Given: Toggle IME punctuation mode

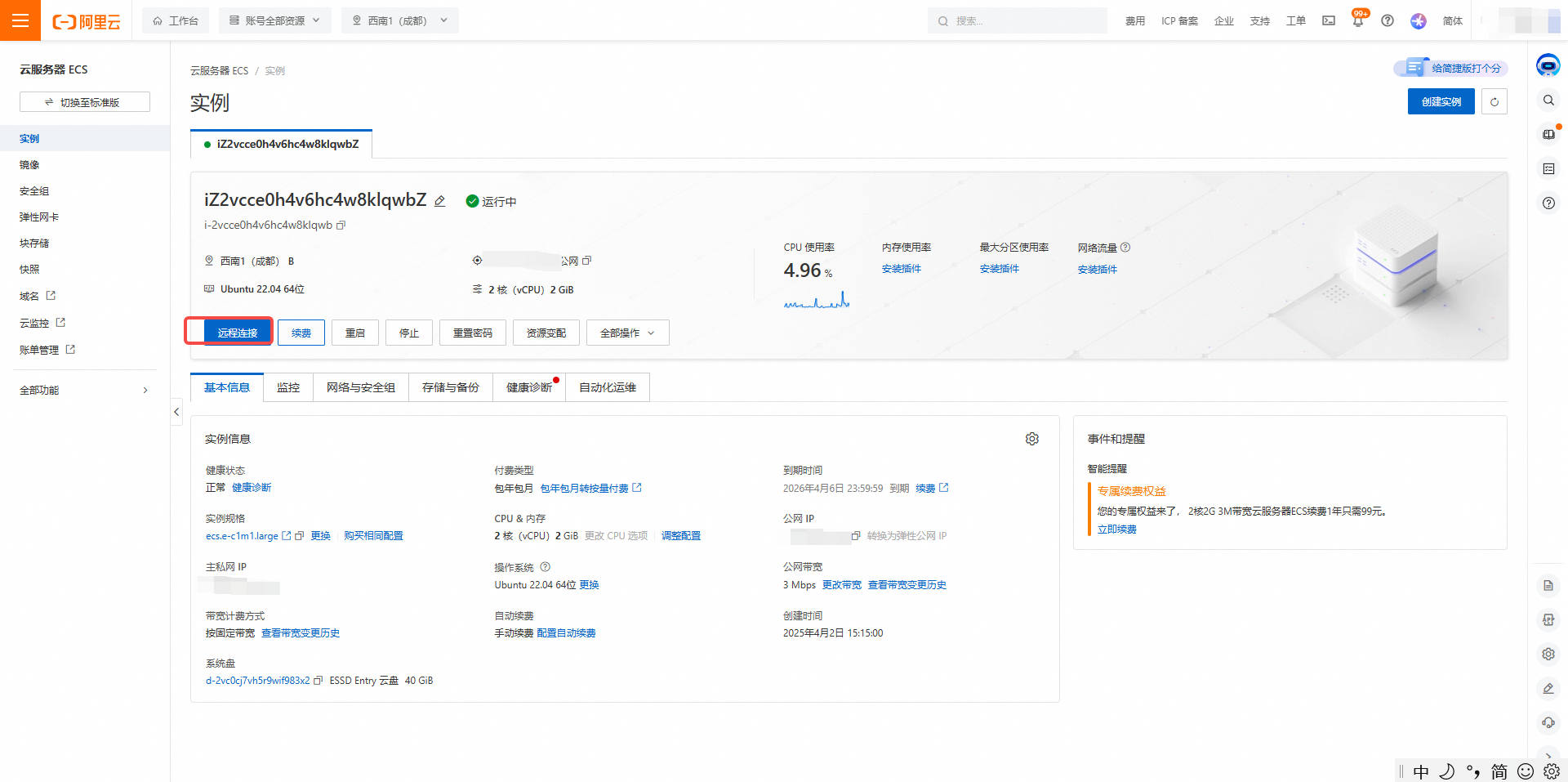Looking at the screenshot, I should point(1473,771).
